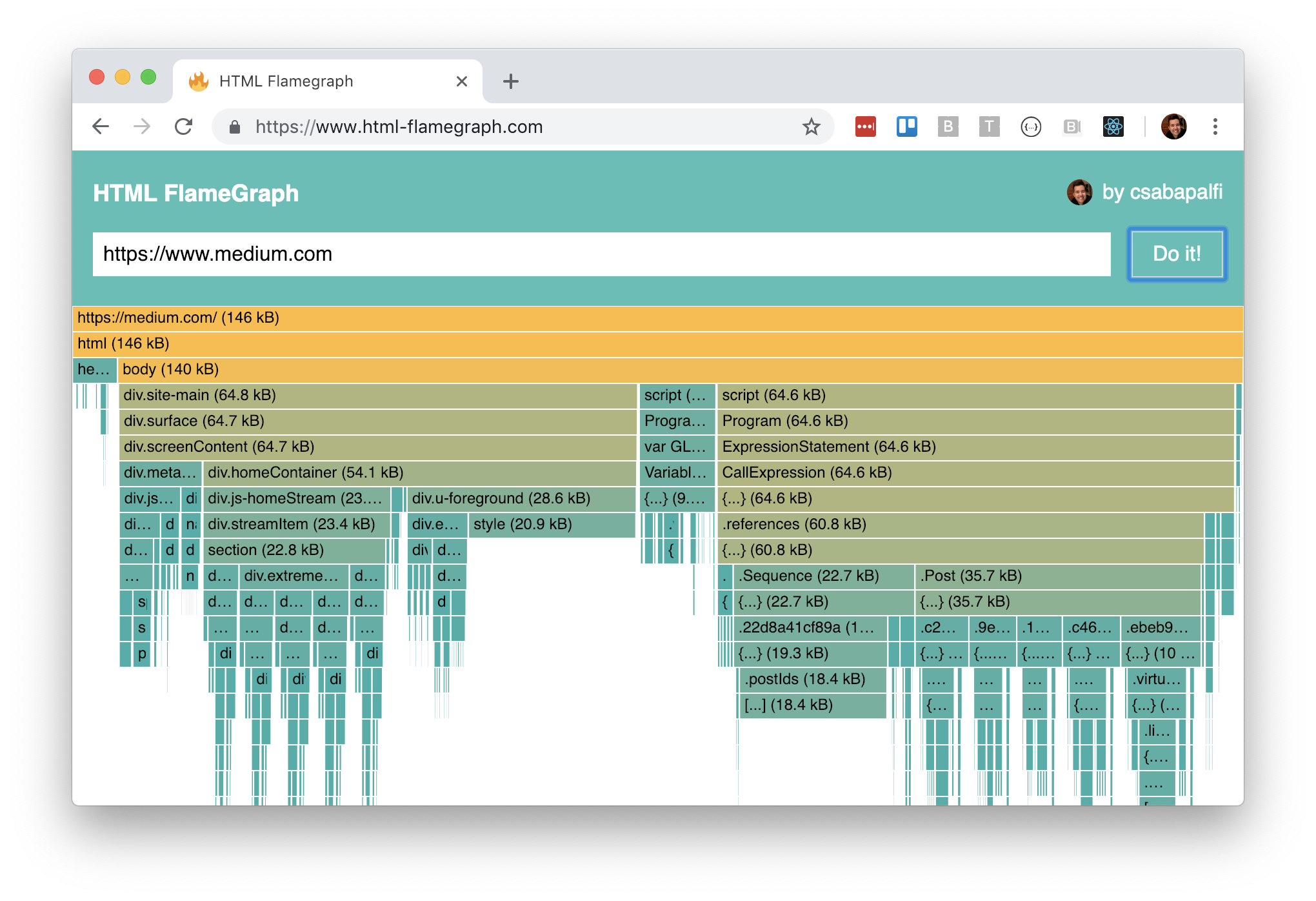1316x901 pixels.
Task: Select the Variabl… bar
Action: [677, 473]
